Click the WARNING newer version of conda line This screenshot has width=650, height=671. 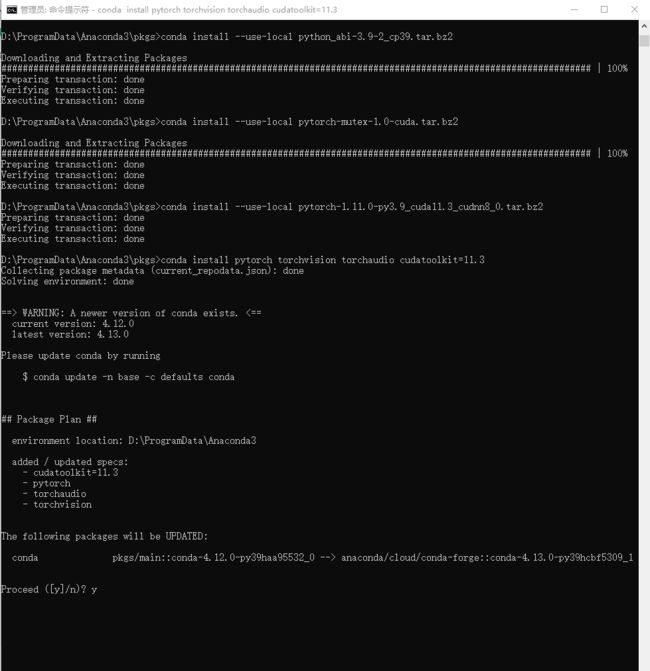pos(131,313)
